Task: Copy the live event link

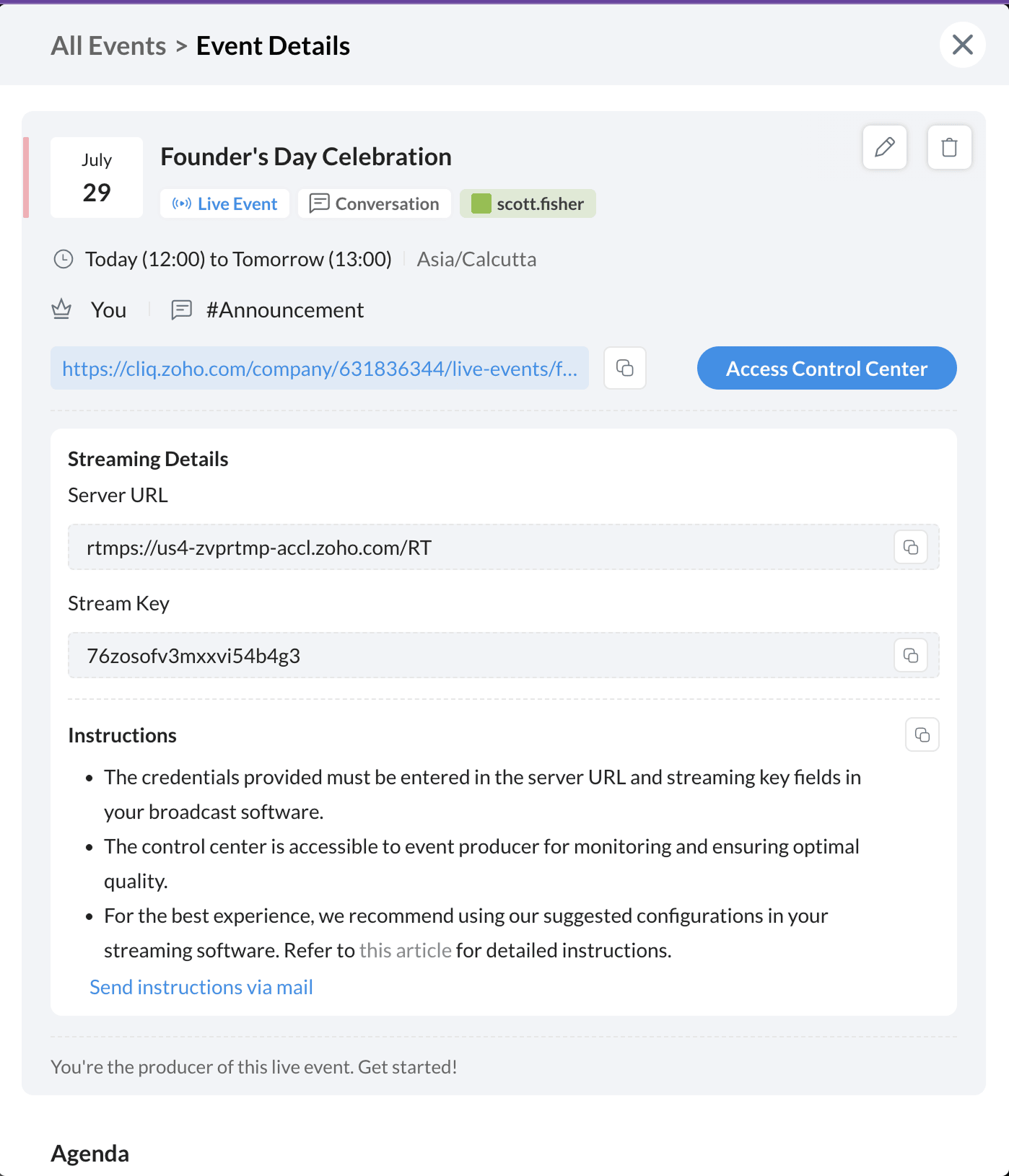Action: (624, 368)
